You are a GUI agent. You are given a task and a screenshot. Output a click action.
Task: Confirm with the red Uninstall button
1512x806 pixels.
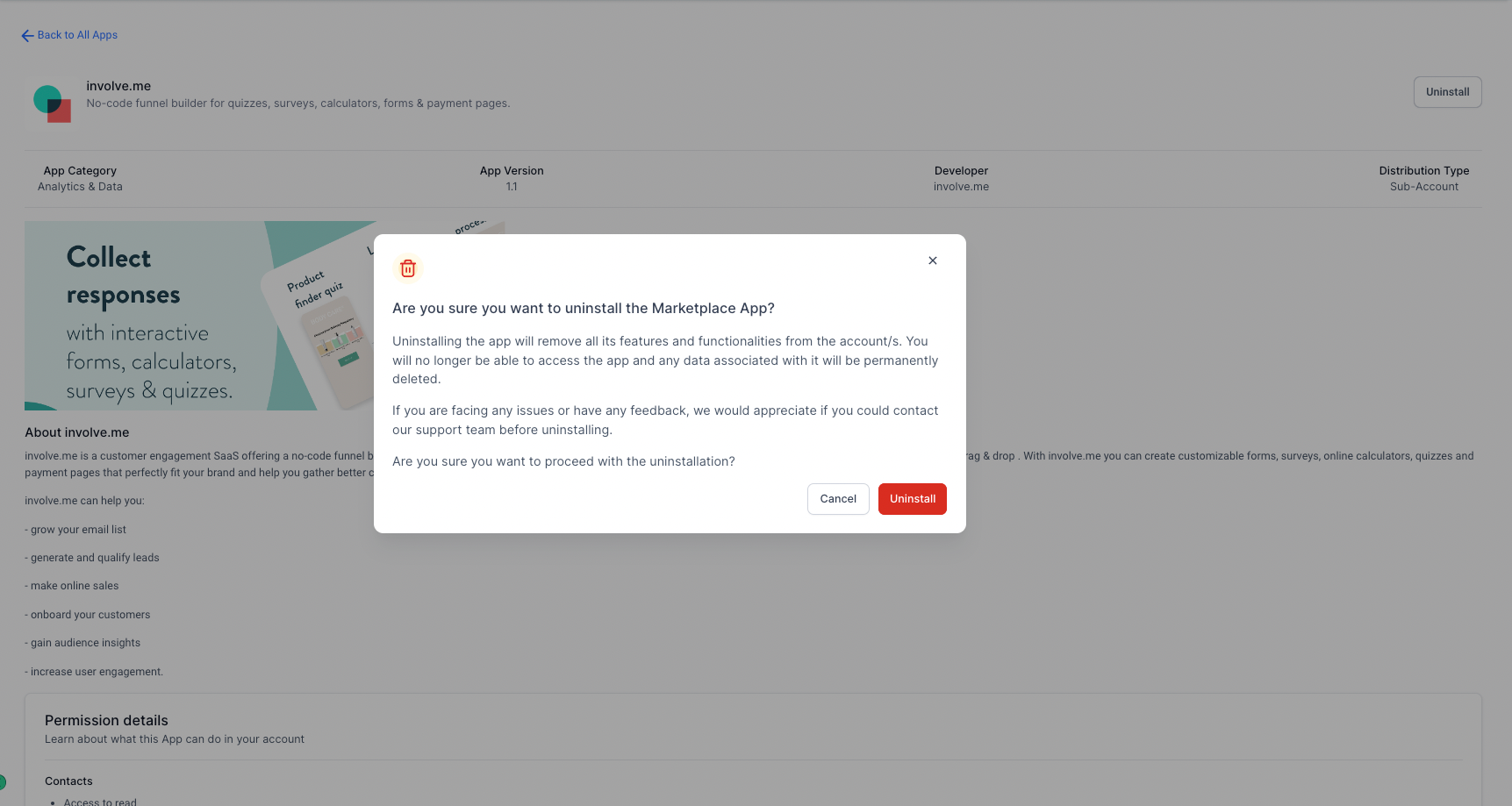coord(913,499)
